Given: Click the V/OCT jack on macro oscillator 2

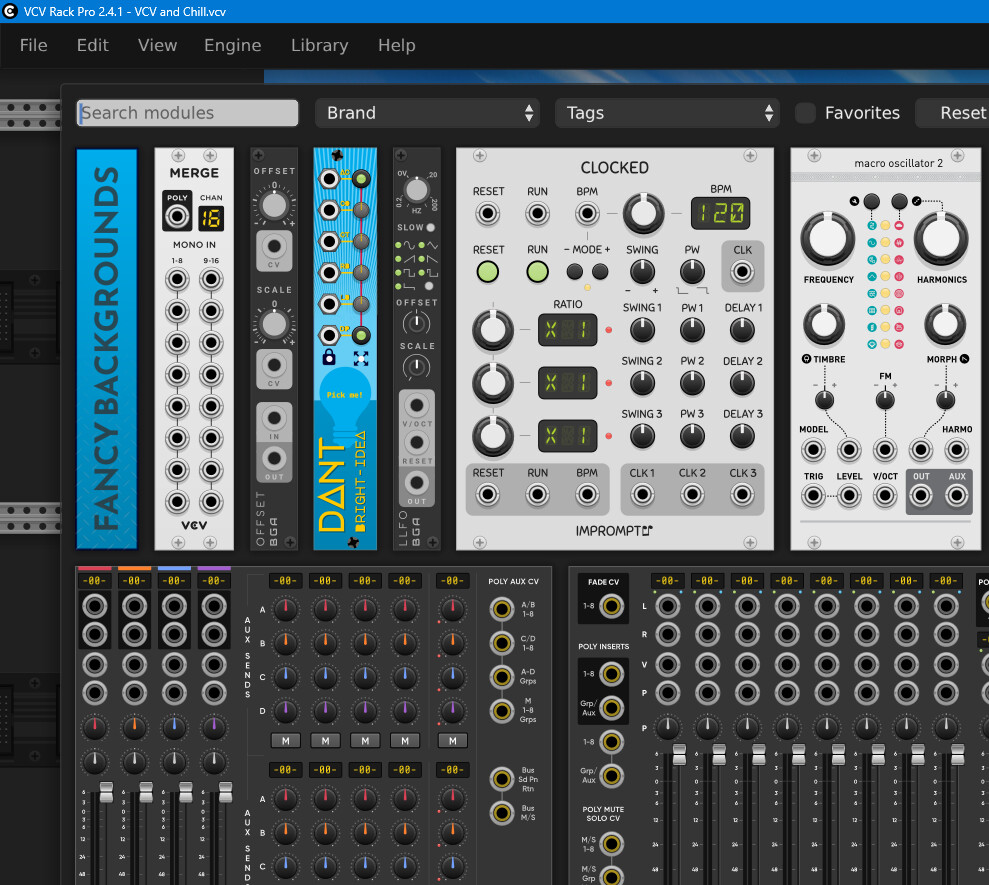Looking at the screenshot, I should pos(885,496).
